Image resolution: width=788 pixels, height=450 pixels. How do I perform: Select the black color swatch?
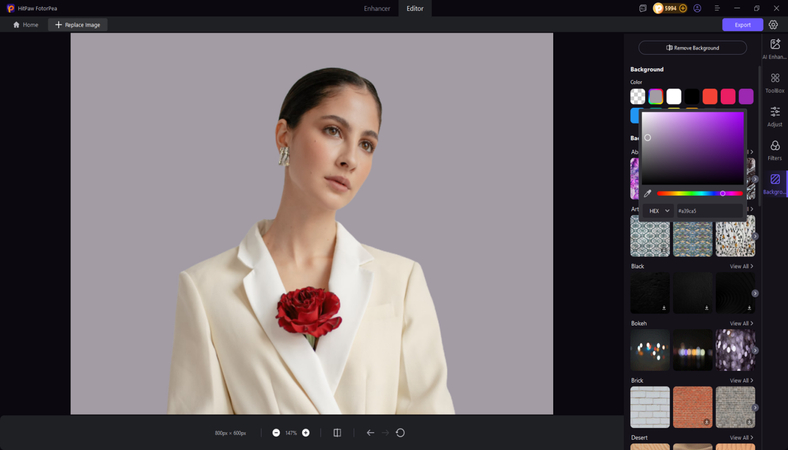[x=692, y=96]
